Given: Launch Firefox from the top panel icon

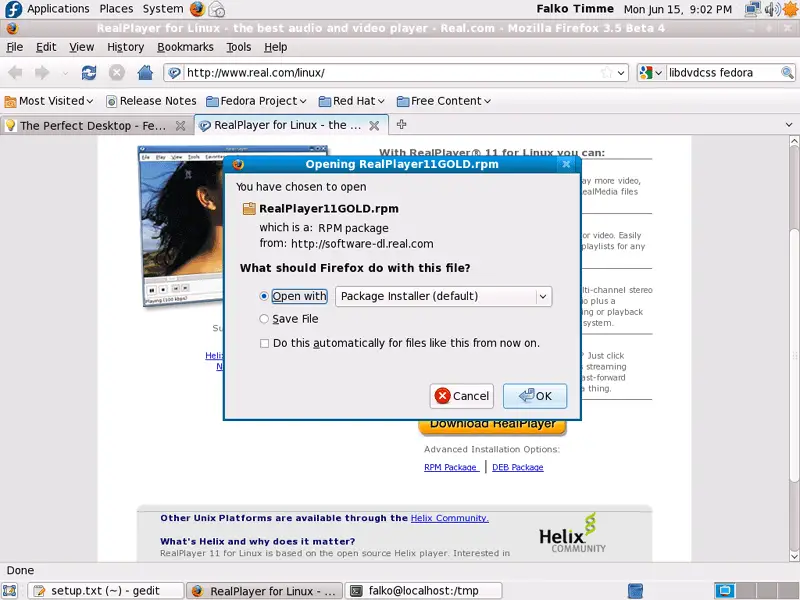Looking at the screenshot, I should [197, 9].
